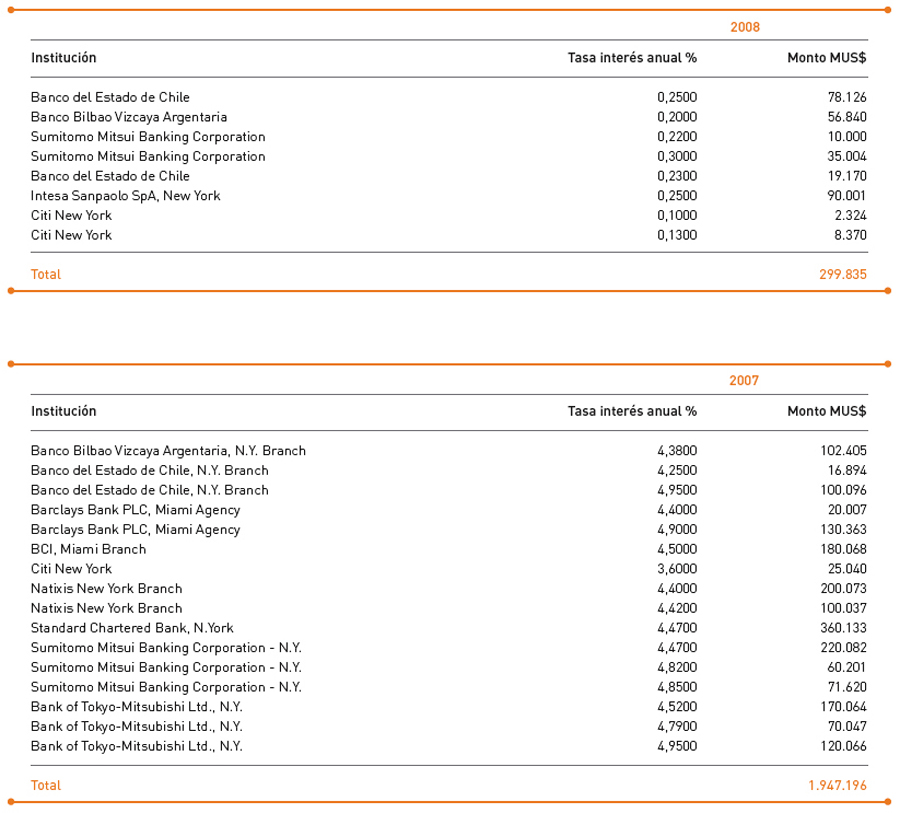Click rate 0,2500 in the Intesa Sanpaolo row
This screenshot has width=900, height=813.
click(677, 196)
